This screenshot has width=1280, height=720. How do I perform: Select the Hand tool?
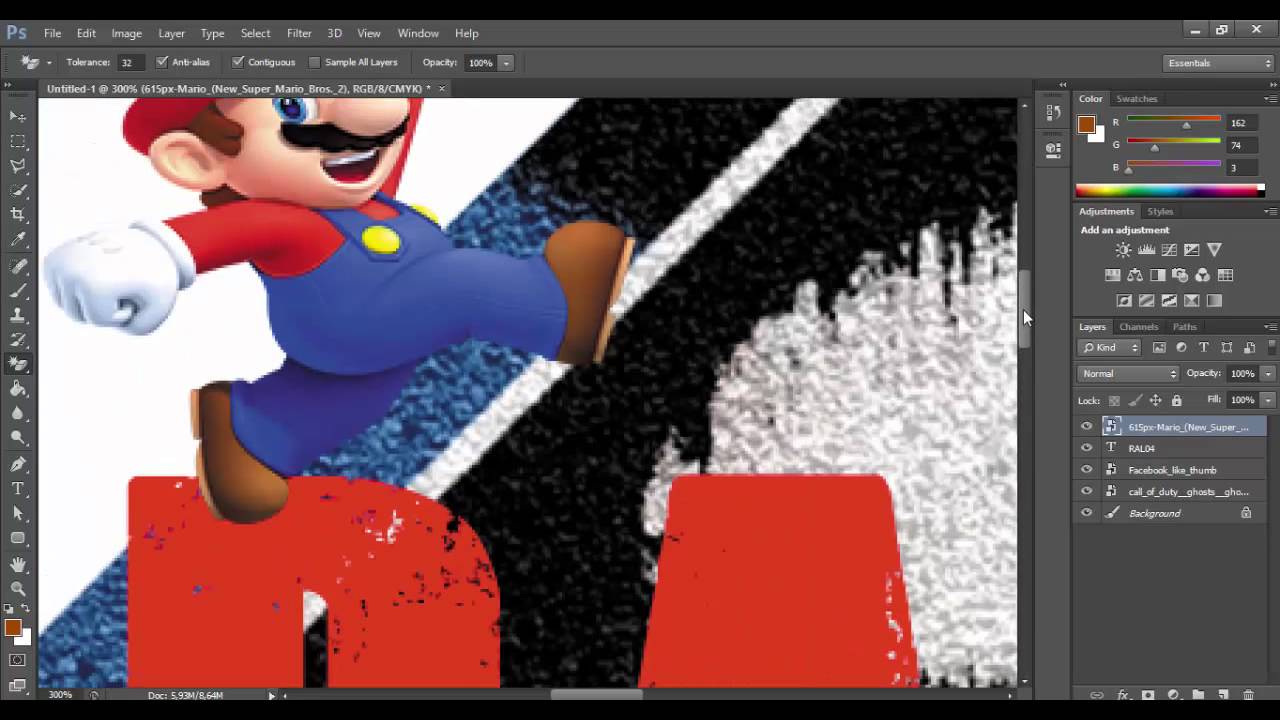pos(18,565)
